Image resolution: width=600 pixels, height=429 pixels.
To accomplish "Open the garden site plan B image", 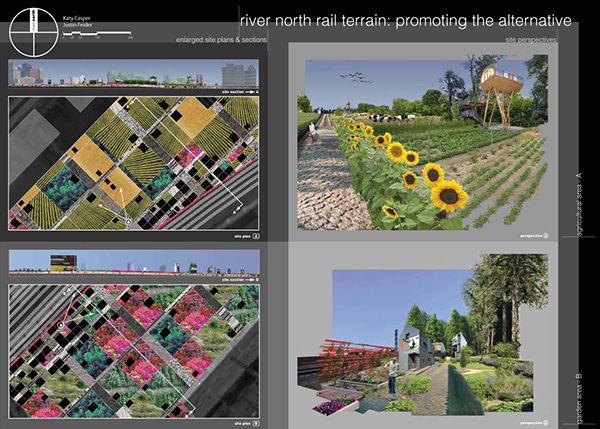I will [134, 351].
